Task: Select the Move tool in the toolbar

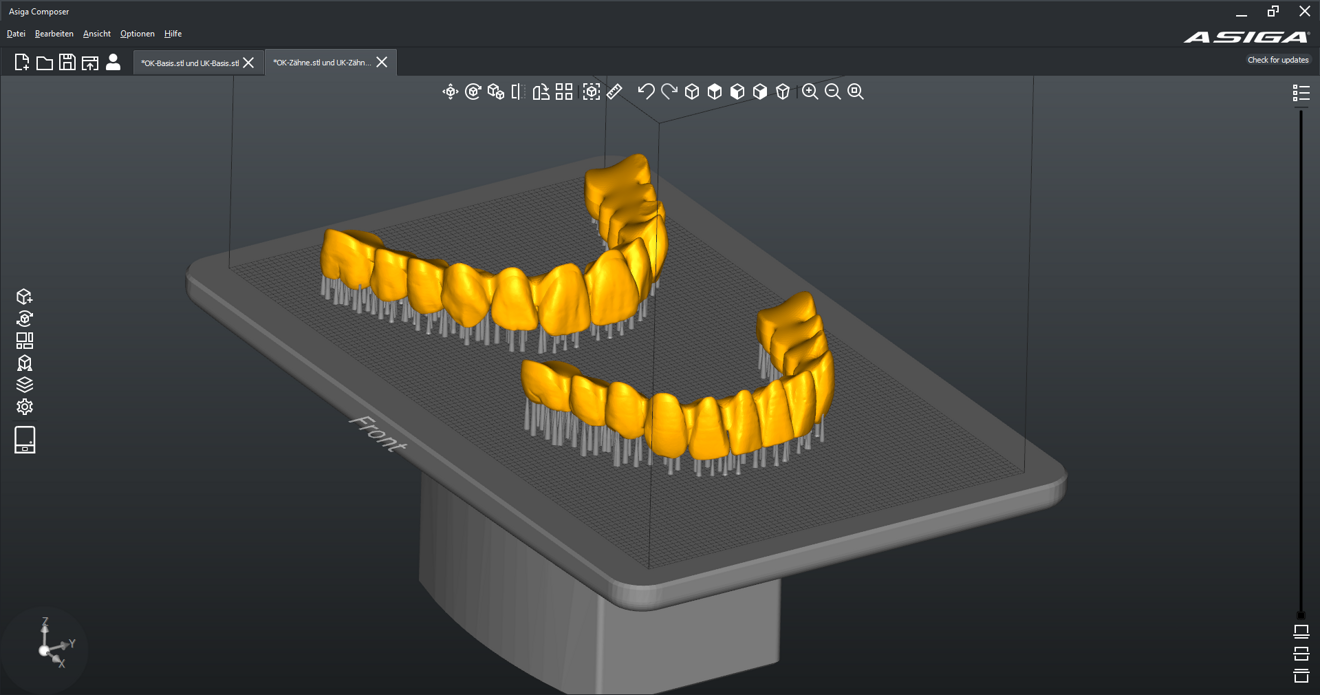Action: tap(450, 91)
